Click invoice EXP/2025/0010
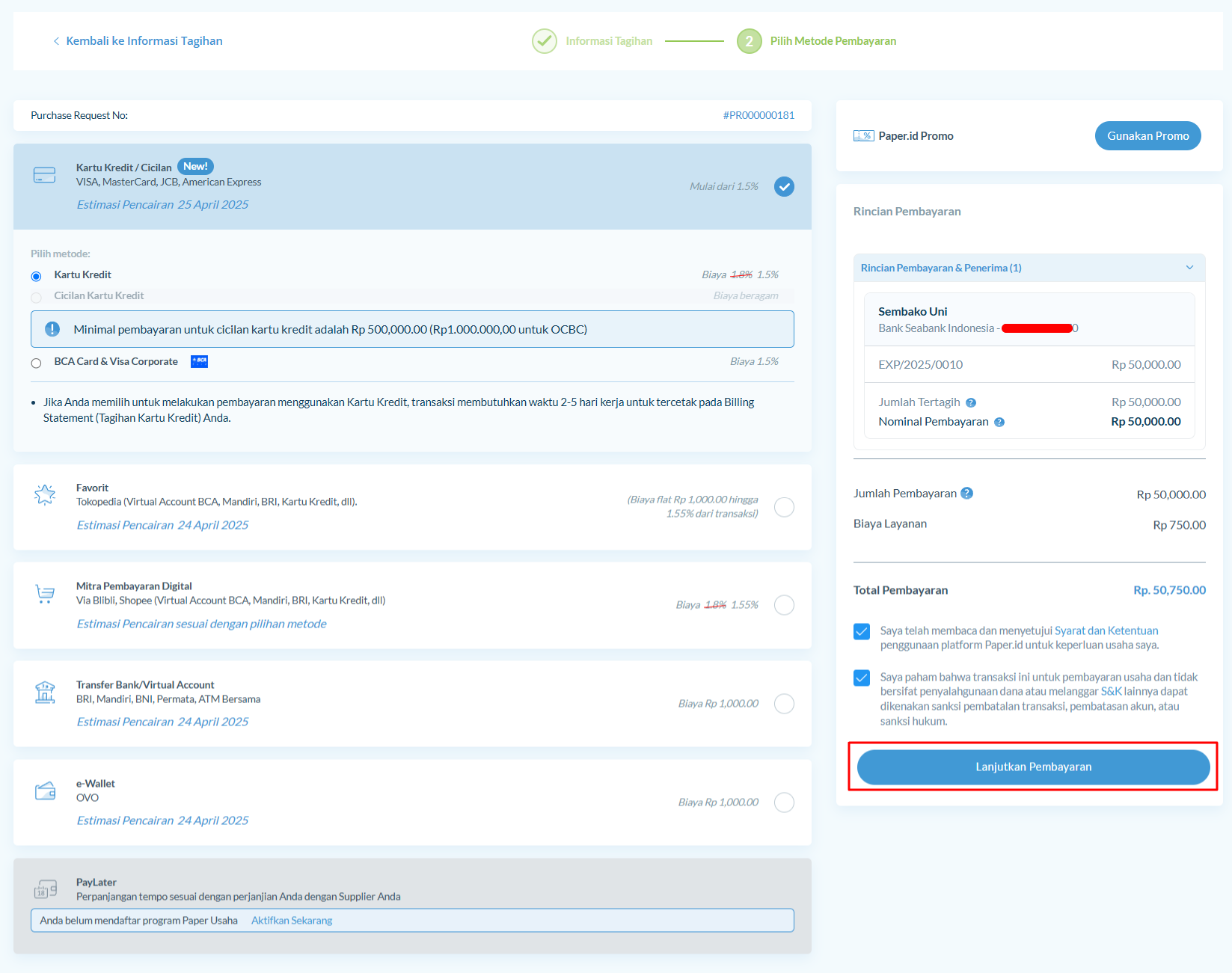1232x973 pixels. [x=920, y=365]
